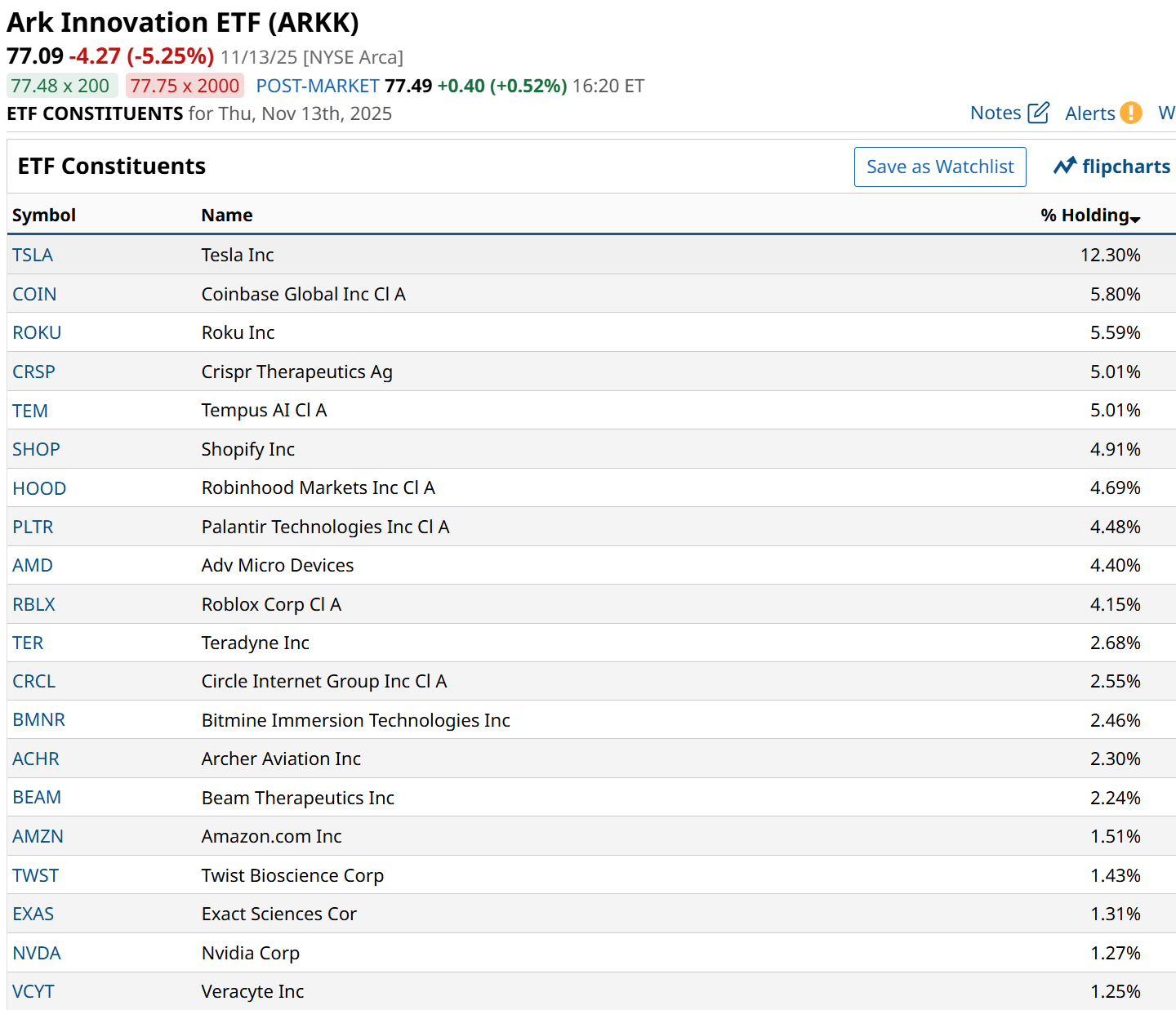Select Roblox Corp Cl A name cell

click(x=272, y=604)
